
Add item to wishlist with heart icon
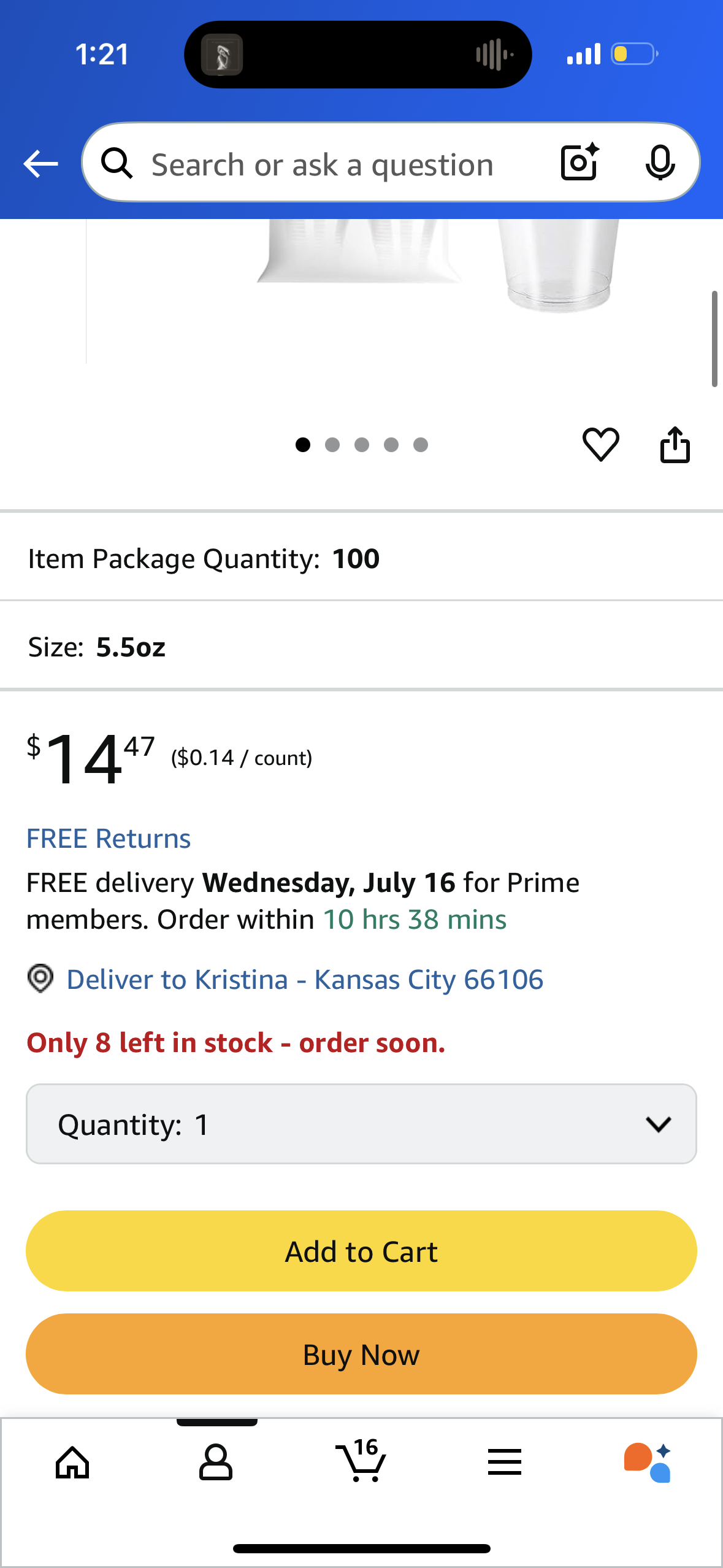(600, 444)
